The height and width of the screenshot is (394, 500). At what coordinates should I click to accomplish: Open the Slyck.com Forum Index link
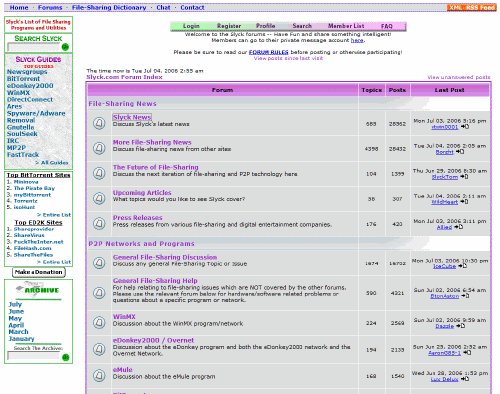pos(124,77)
